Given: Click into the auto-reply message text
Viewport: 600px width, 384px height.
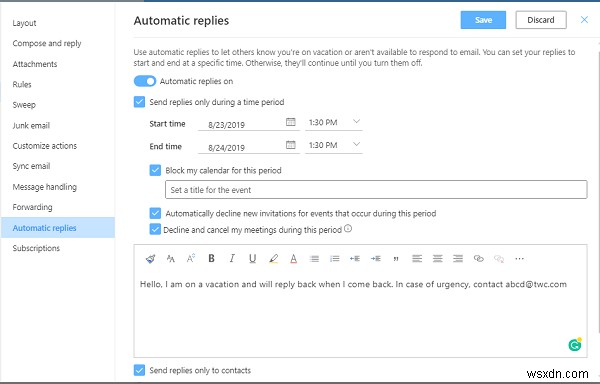Looking at the screenshot, I should coord(353,284).
